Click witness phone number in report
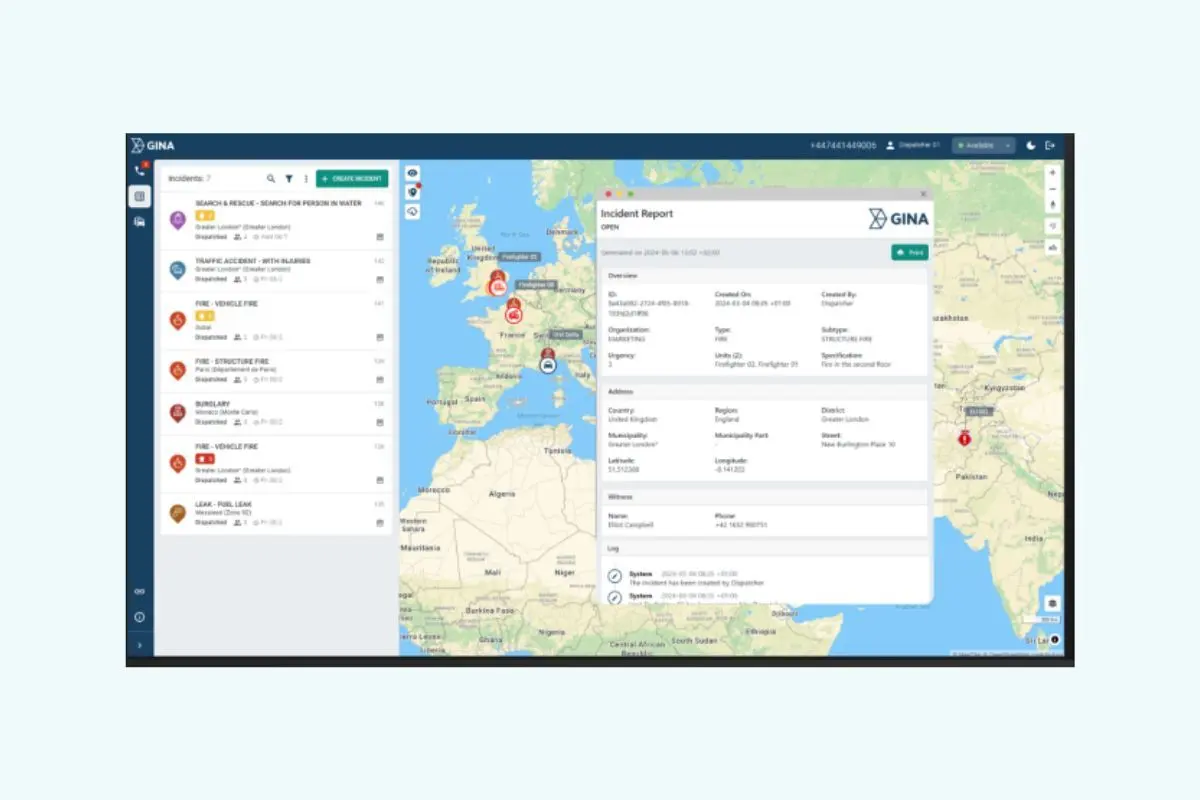The width and height of the screenshot is (1200, 800). [740, 524]
